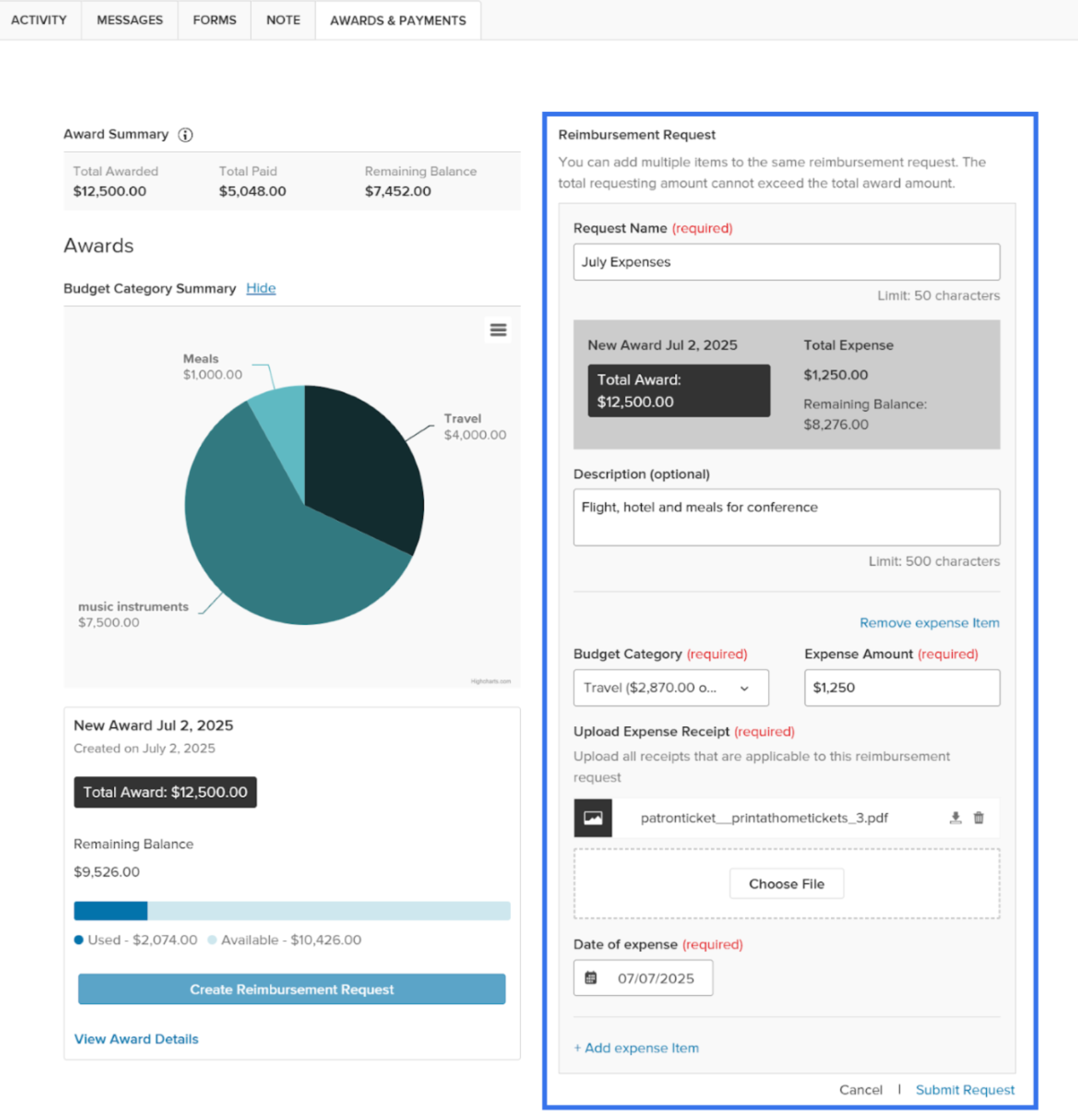Click Create Reimbursement Request button
The width and height of the screenshot is (1078, 1120).
[x=291, y=989]
